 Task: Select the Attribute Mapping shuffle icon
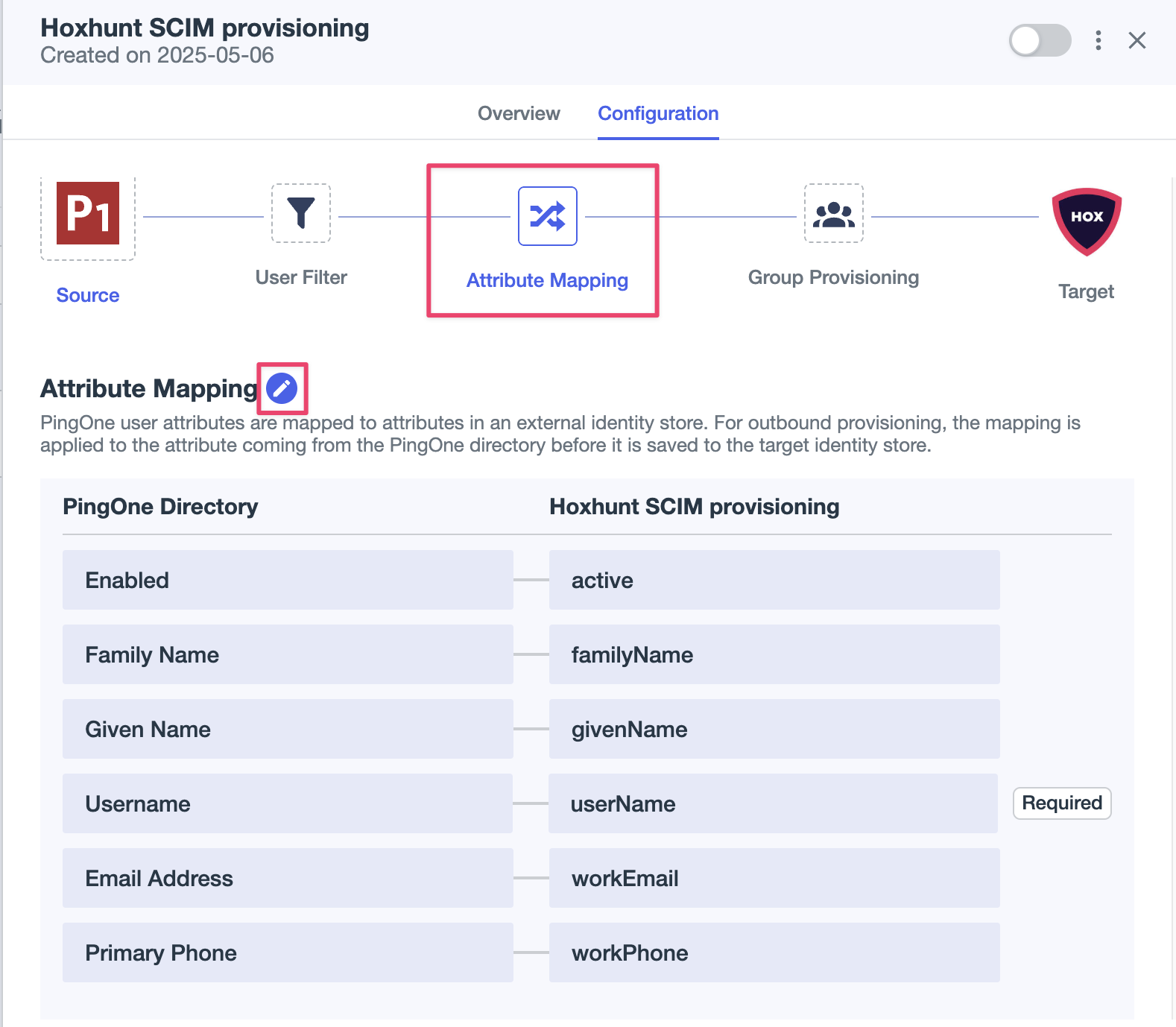pos(548,216)
